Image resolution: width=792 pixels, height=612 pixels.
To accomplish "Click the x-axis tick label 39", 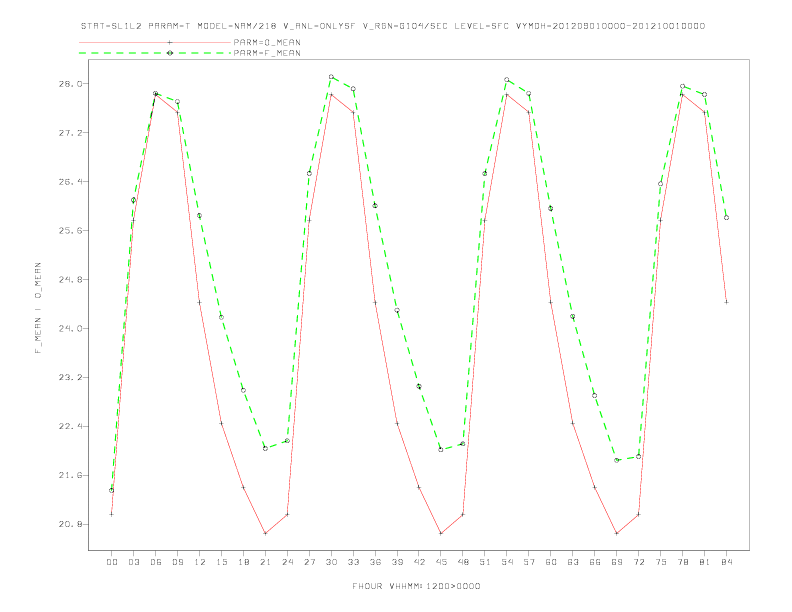I will click(397, 562).
